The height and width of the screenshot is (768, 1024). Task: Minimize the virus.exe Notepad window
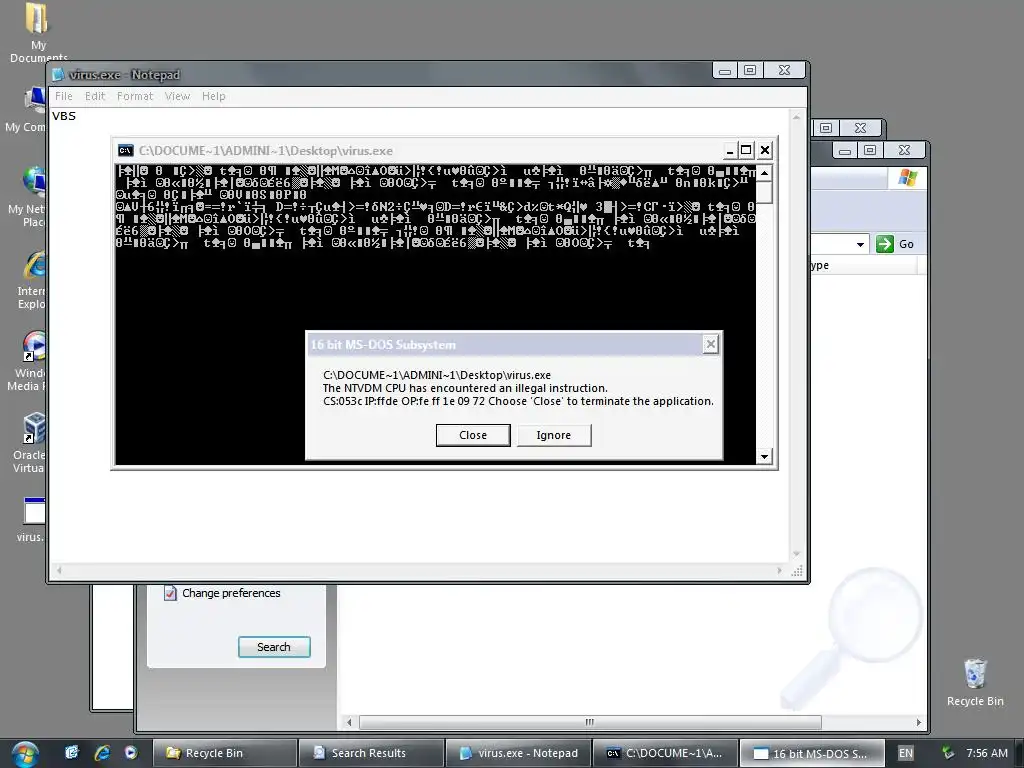click(x=724, y=71)
